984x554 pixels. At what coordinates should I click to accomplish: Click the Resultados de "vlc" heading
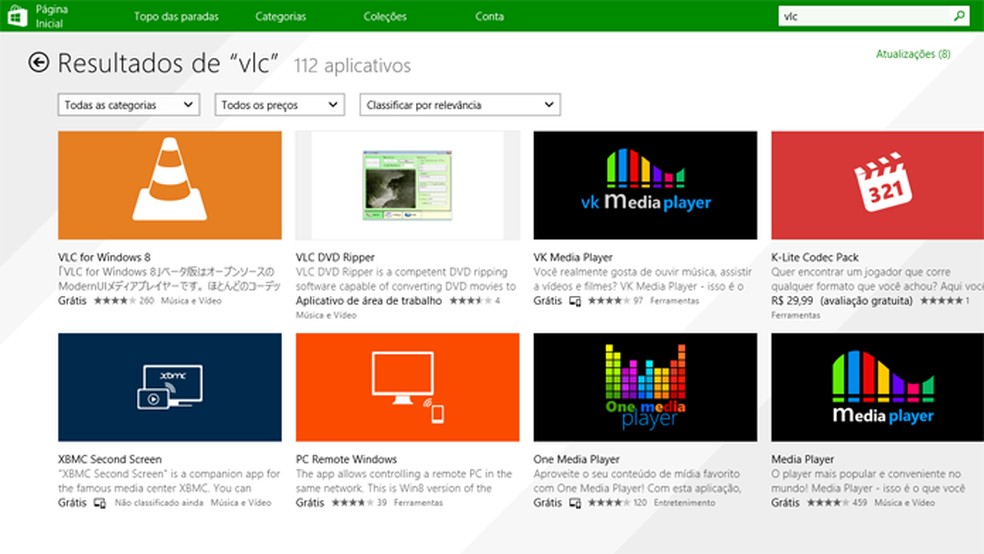point(168,63)
